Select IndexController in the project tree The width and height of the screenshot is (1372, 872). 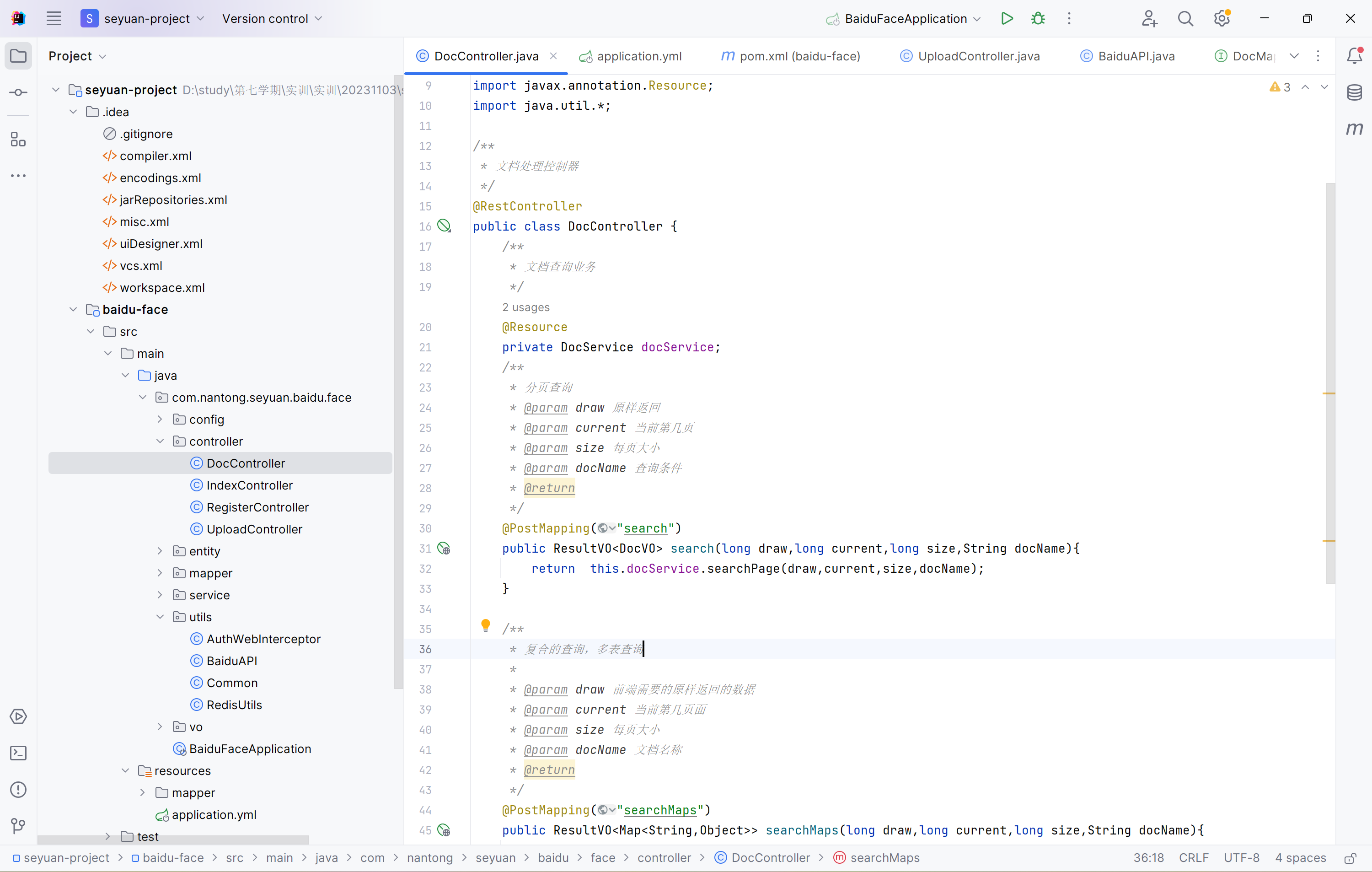click(250, 485)
